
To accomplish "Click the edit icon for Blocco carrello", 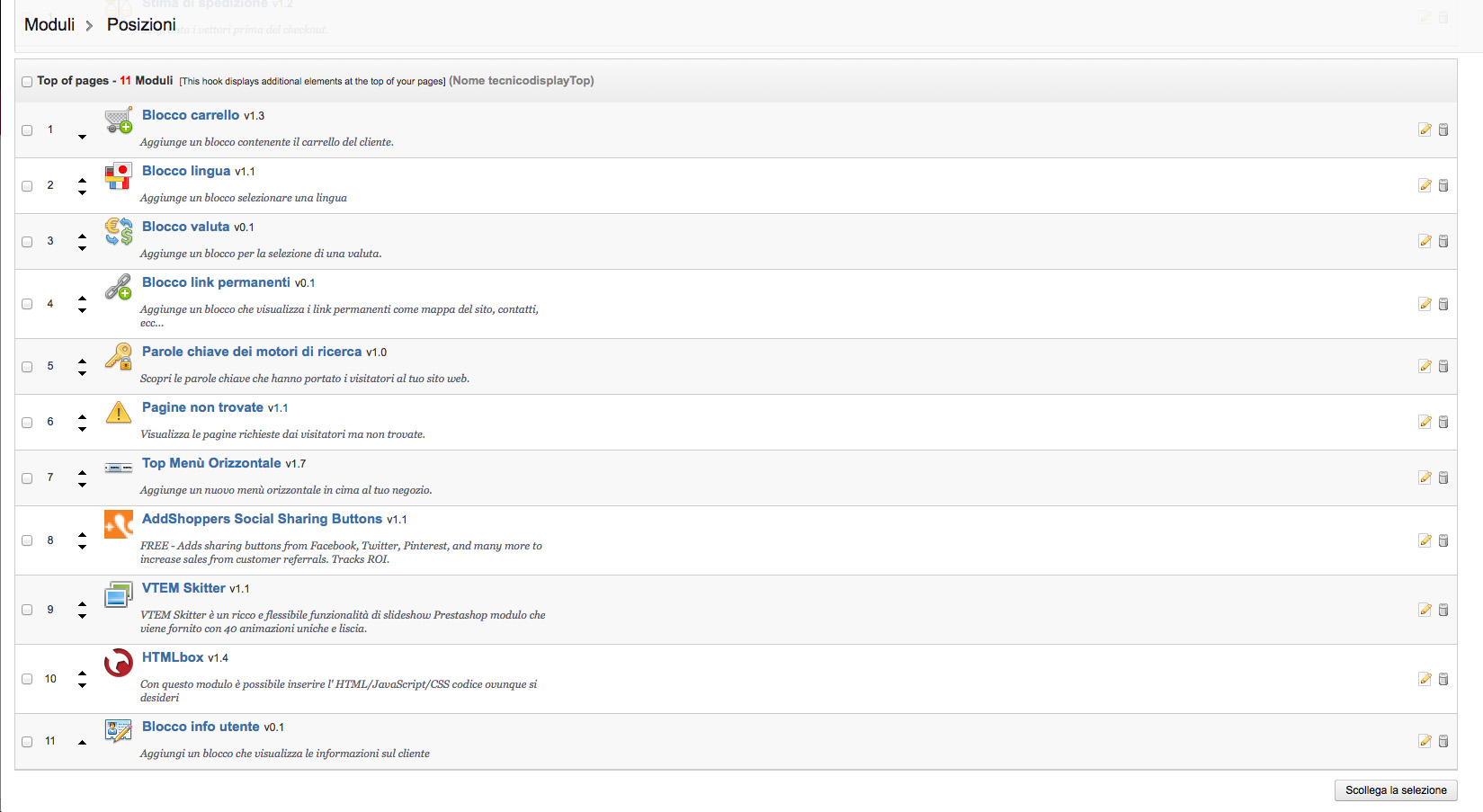I will click(1425, 129).
